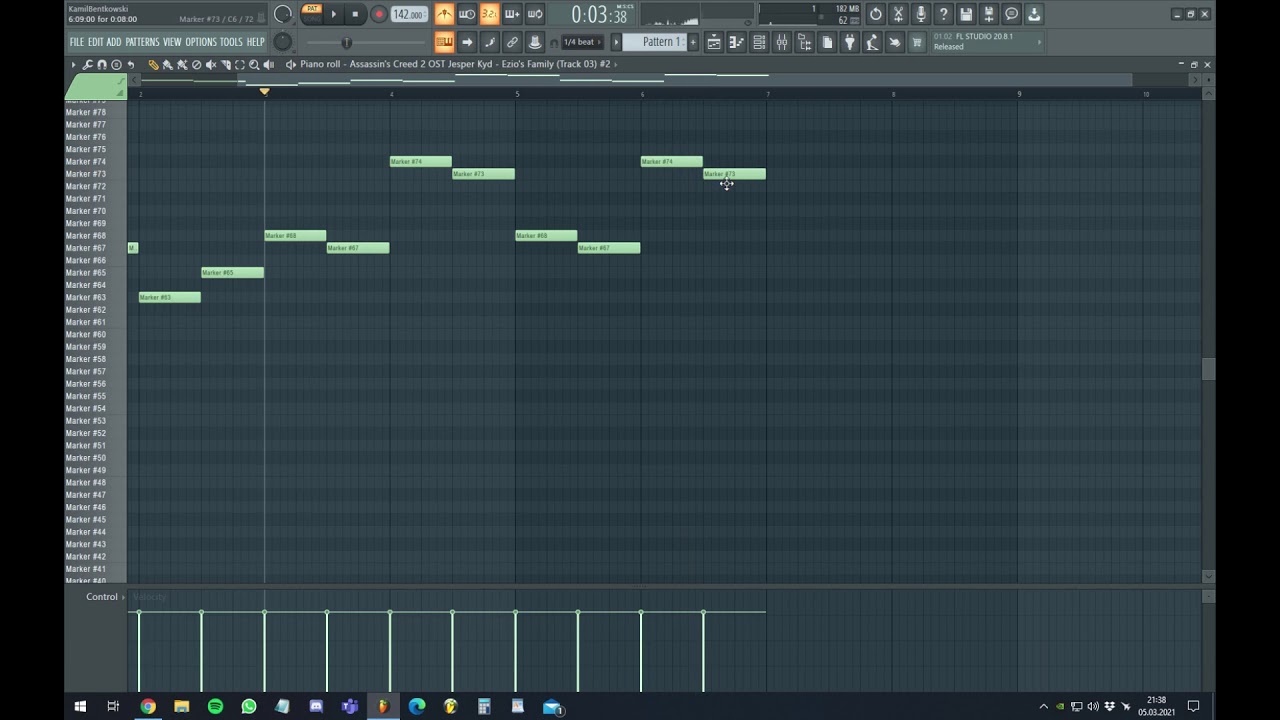Select the Draw pencil tool

(x=153, y=64)
